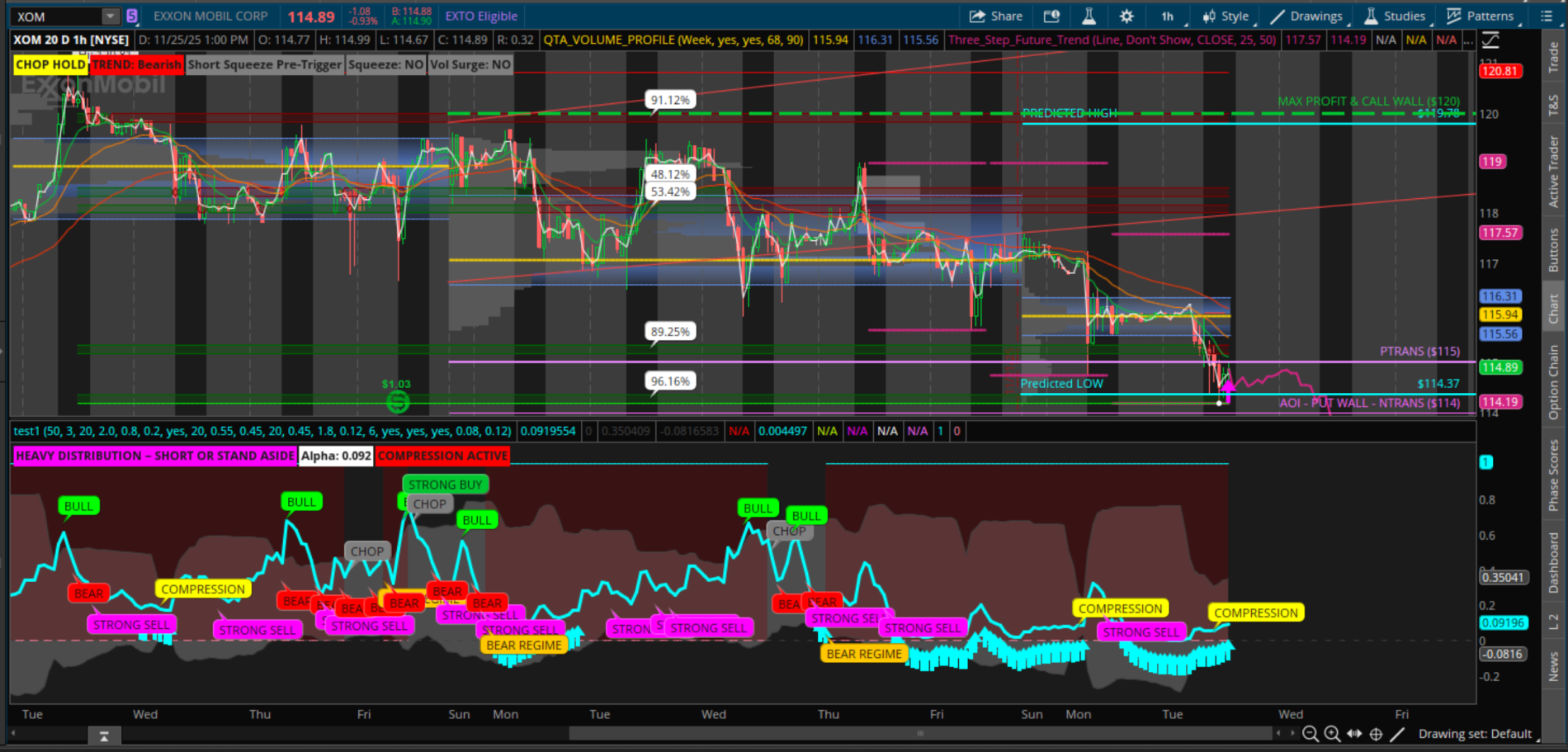The image size is (1568, 752).
Task: Click the Share chart icon
Action: (996, 16)
